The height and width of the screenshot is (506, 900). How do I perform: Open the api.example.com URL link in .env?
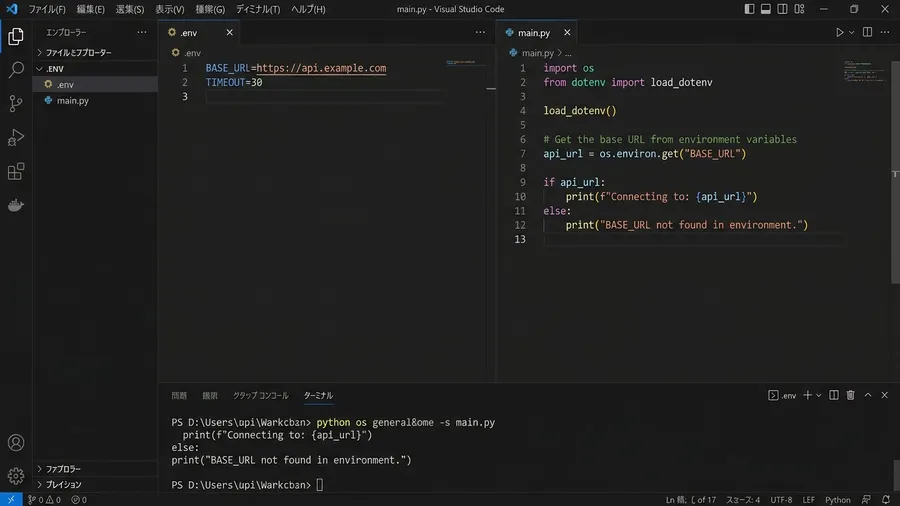321,68
